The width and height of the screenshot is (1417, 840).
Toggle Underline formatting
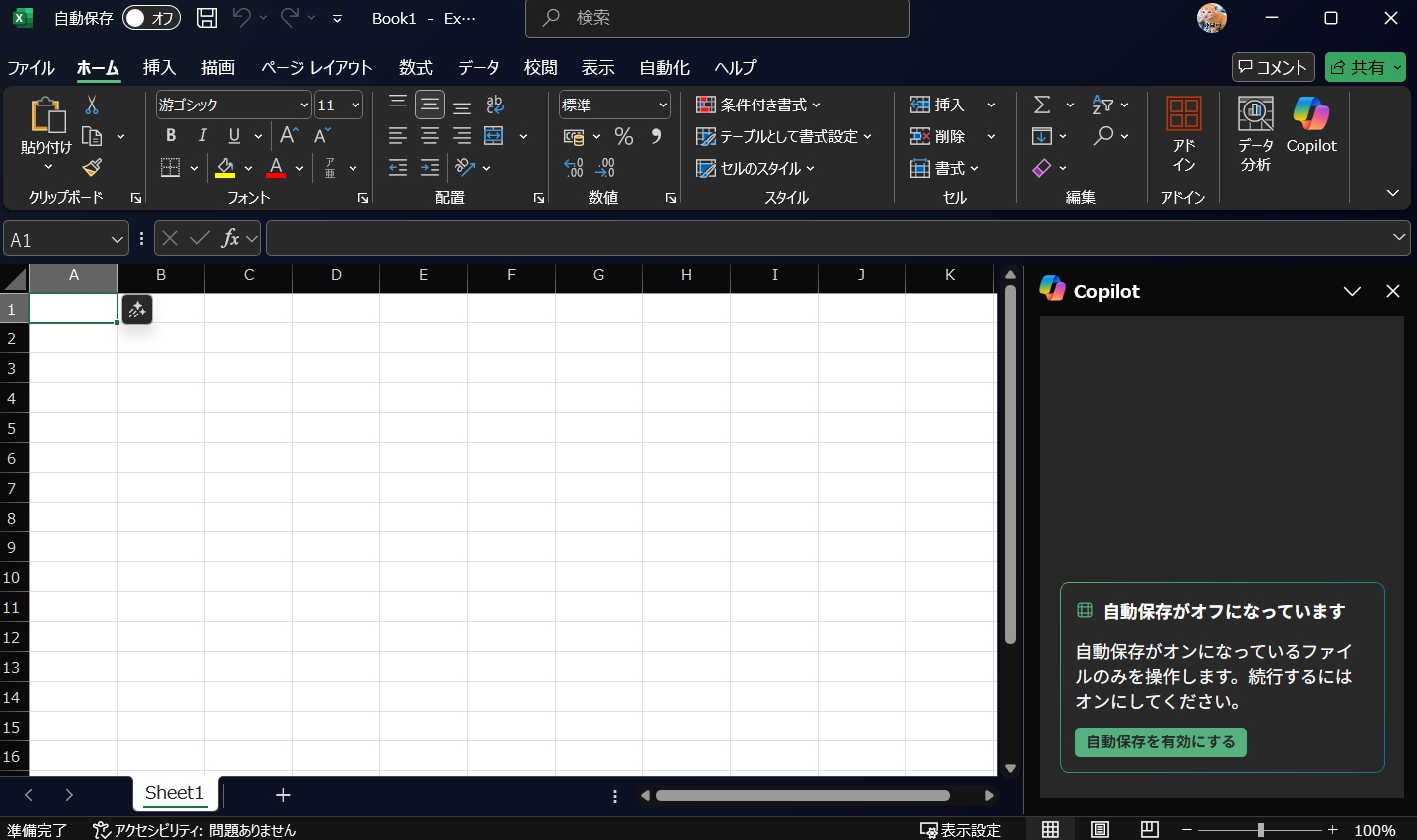click(234, 135)
